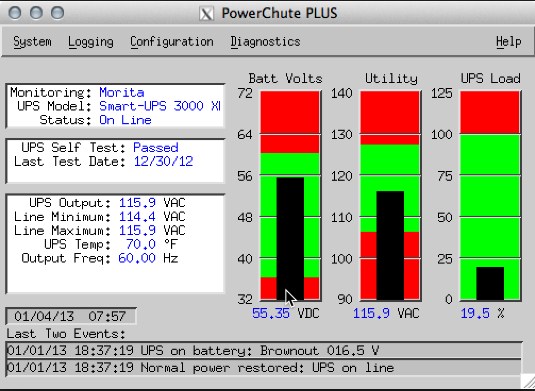Click the red upper zone of UPS Load
535x391 pixels.
[x=490, y=112]
